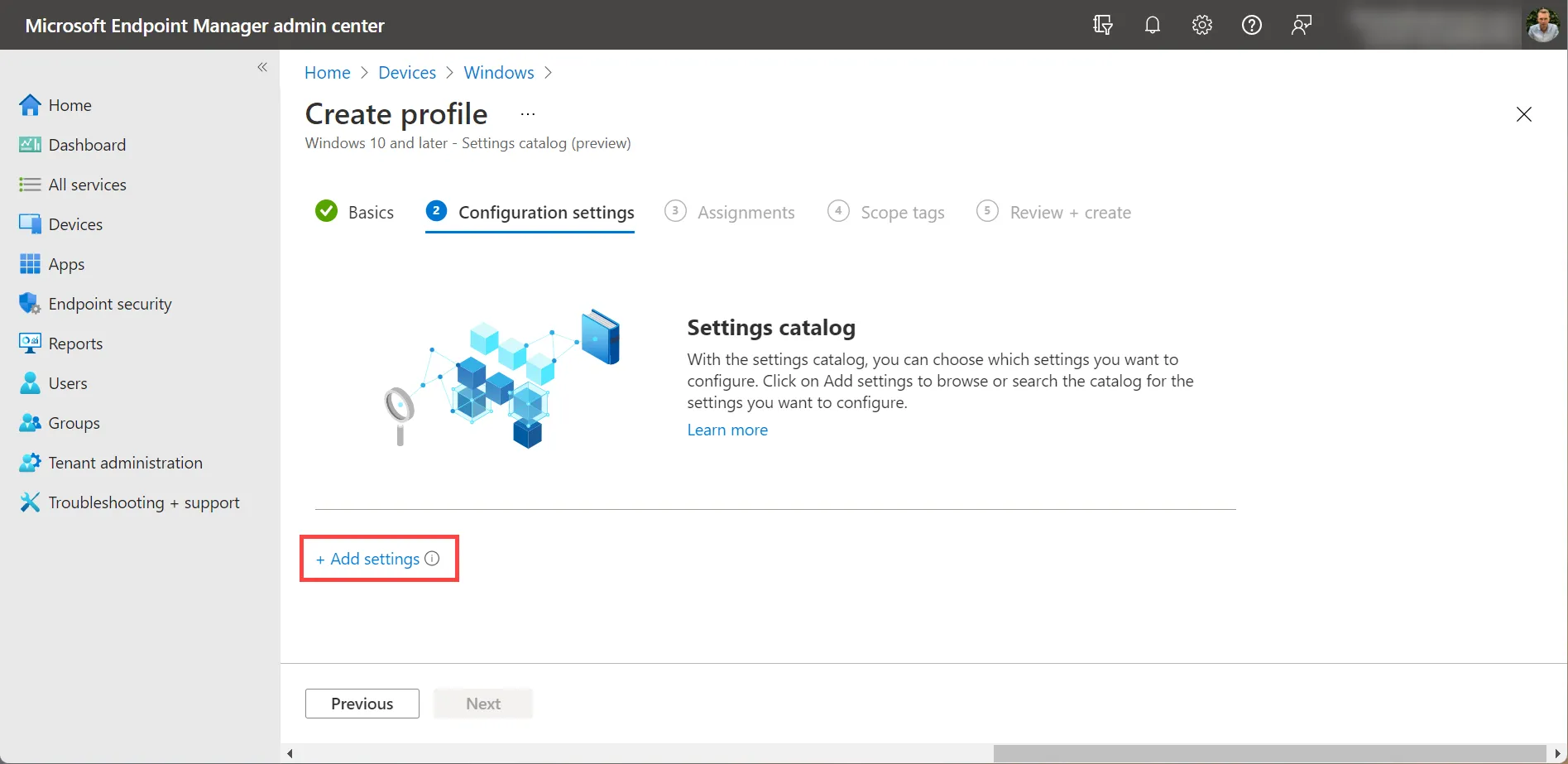Click the Add settings info icon

point(432,559)
